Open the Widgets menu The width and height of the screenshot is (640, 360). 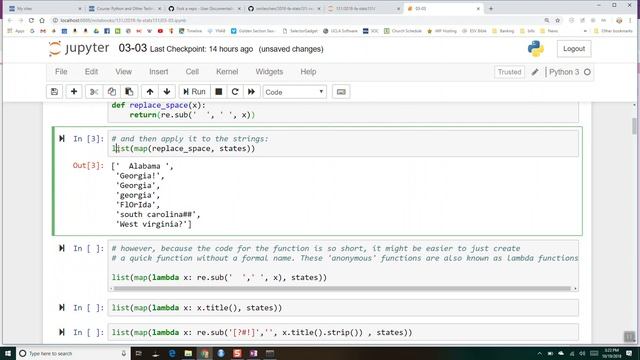click(x=269, y=71)
